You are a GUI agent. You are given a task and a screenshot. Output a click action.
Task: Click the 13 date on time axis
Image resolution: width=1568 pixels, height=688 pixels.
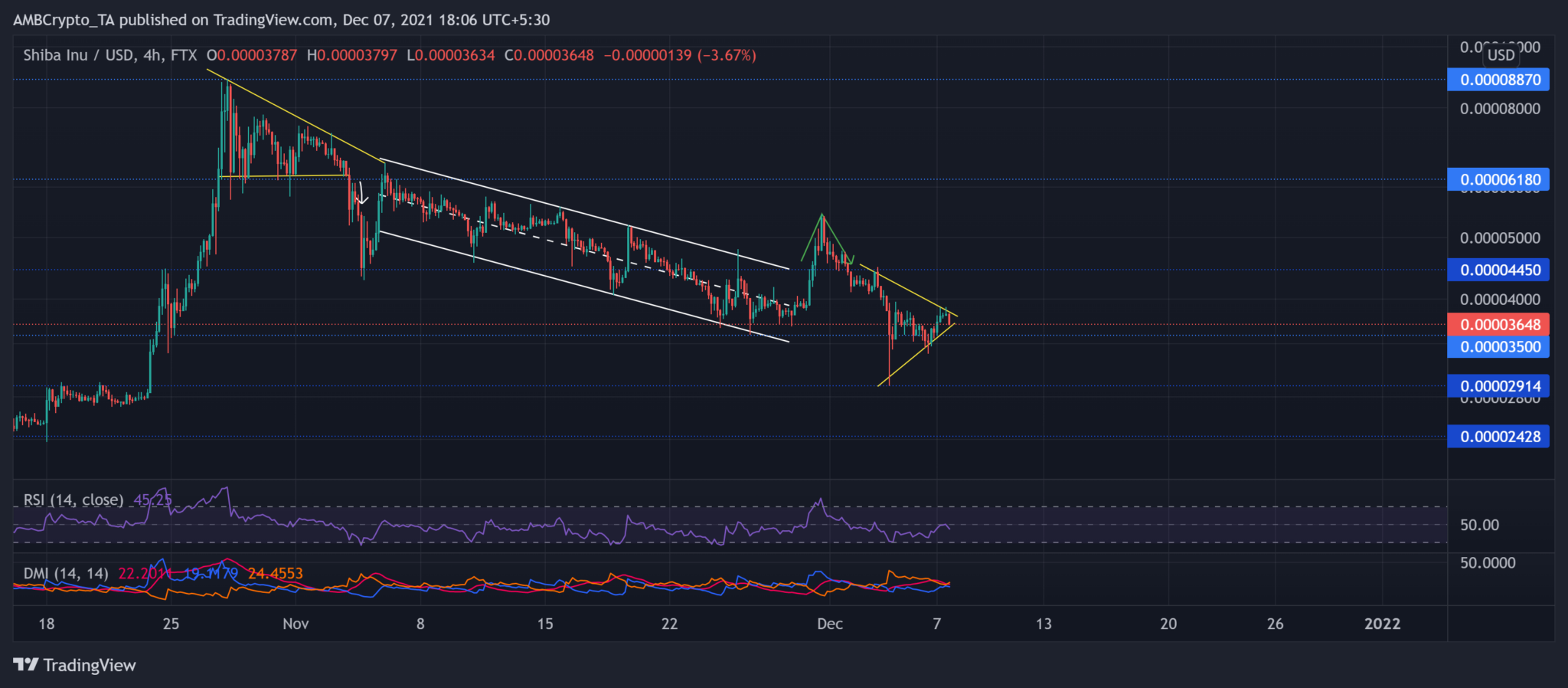click(x=1044, y=624)
